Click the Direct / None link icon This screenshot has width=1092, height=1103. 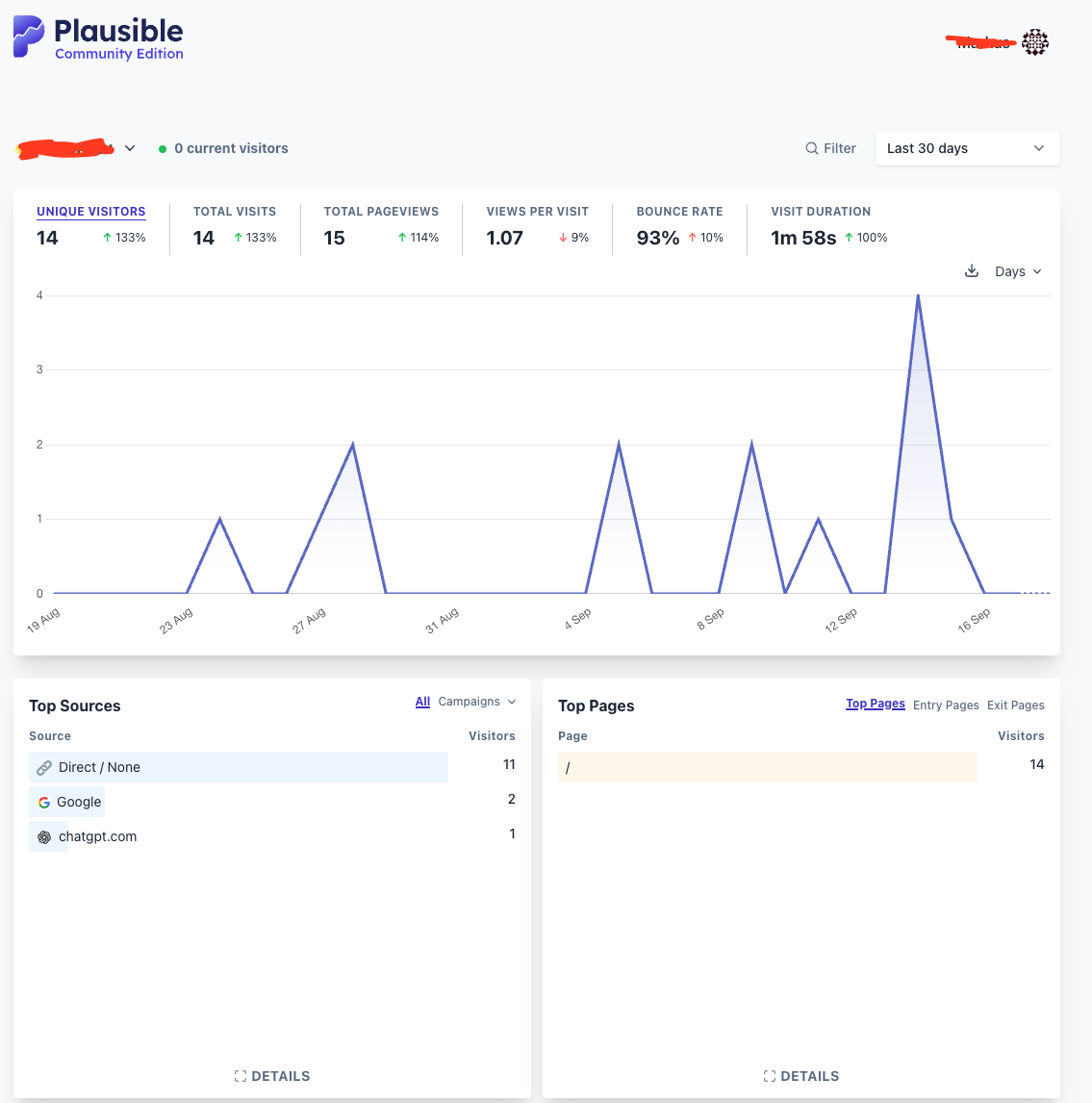(44, 768)
